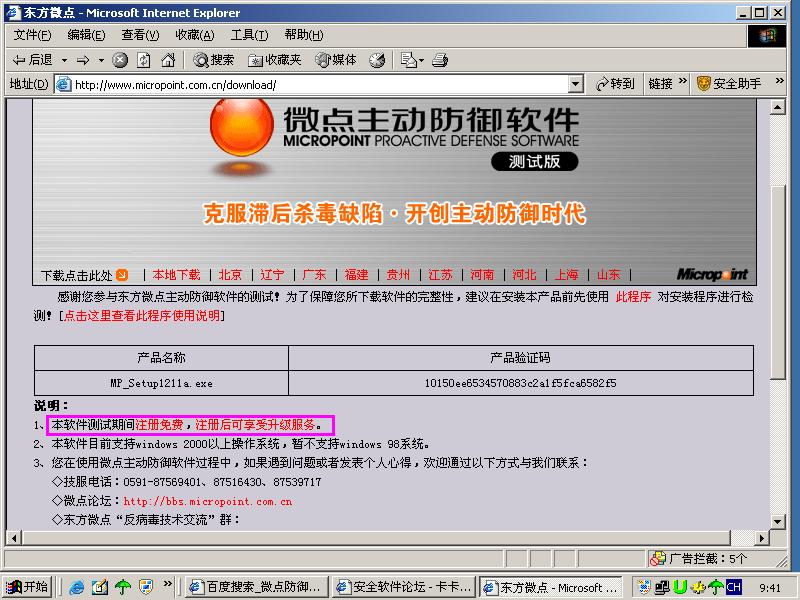Switch to 百度搜索_微点防御 taskbar window
This screenshot has height=600, width=800.
pos(257,588)
